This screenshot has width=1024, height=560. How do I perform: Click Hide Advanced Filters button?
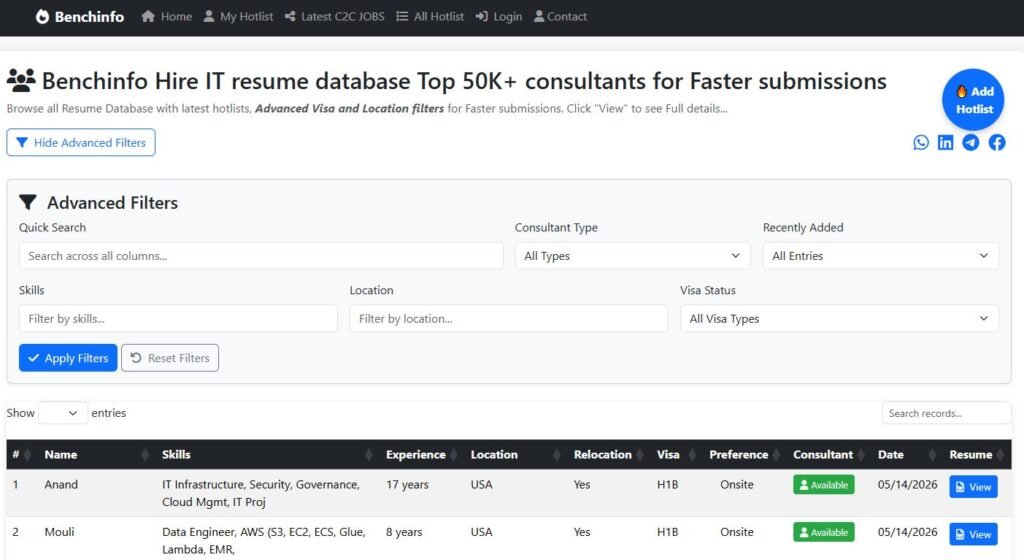(x=81, y=142)
